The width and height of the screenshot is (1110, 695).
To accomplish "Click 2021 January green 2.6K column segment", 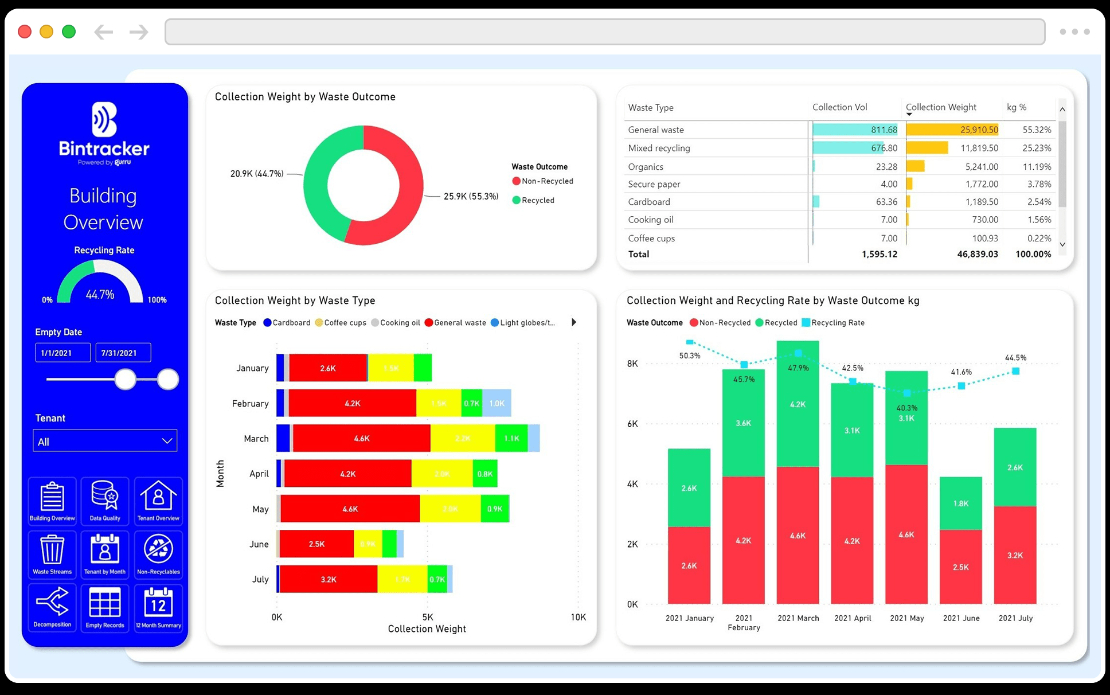I will [689, 488].
